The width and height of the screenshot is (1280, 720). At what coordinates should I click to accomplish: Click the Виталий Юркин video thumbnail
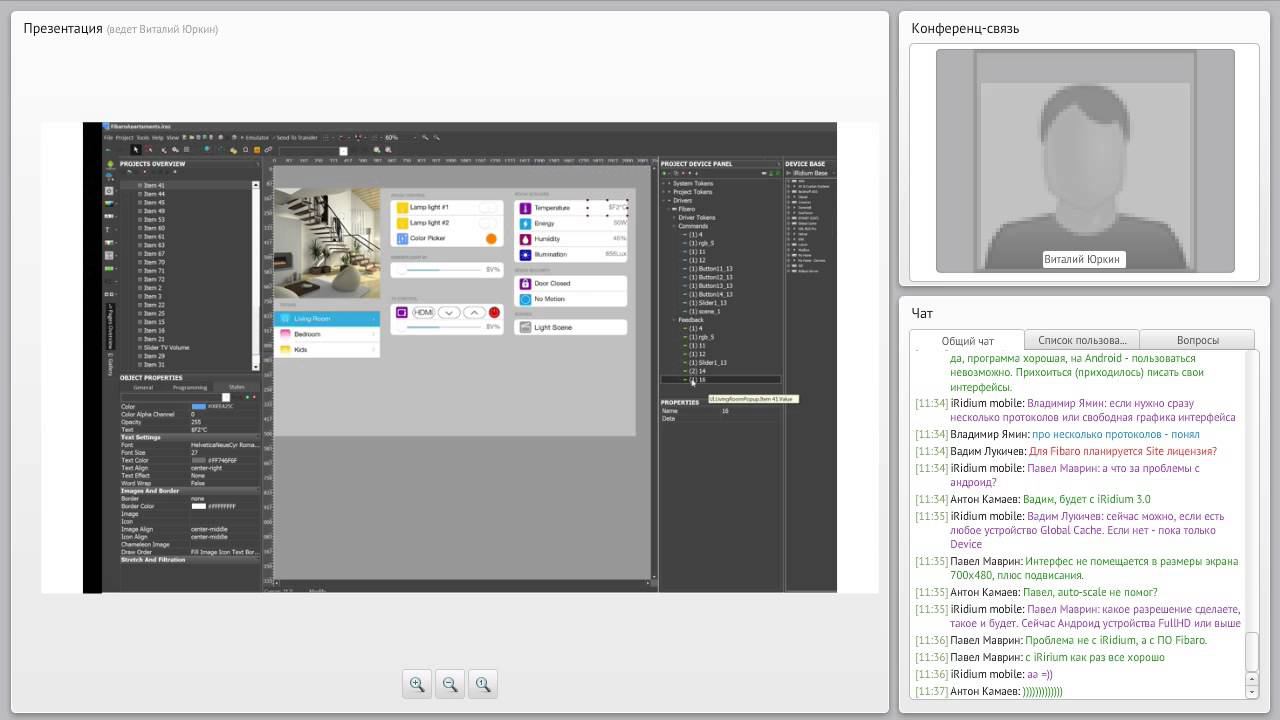(x=1085, y=161)
